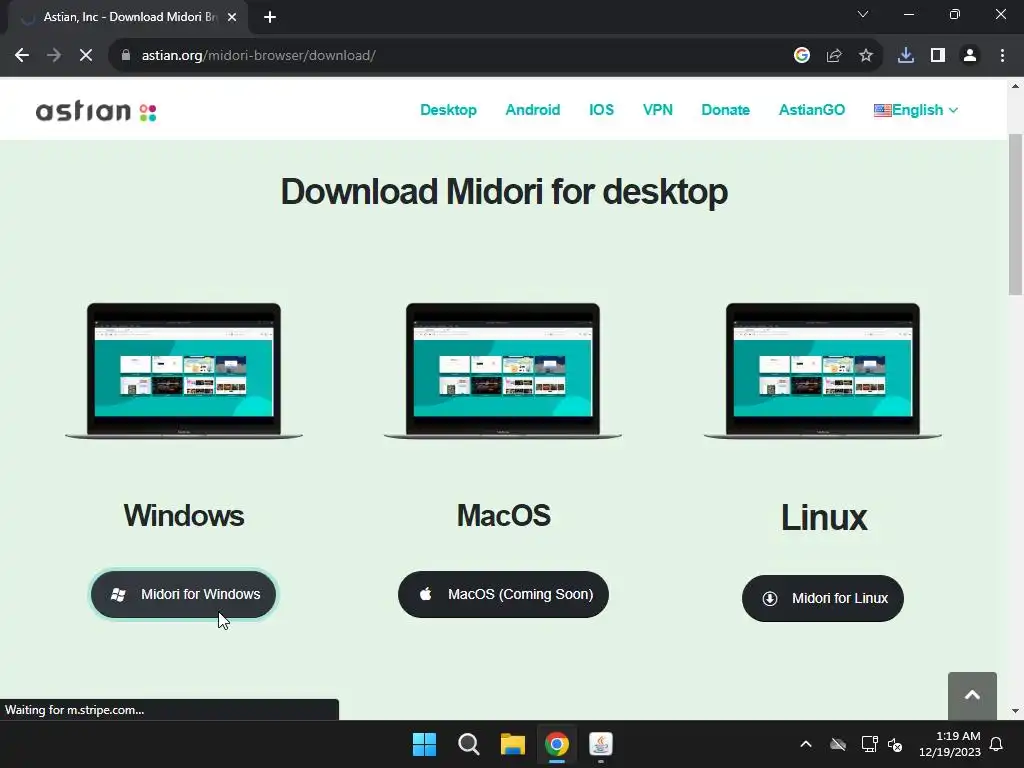Image resolution: width=1024 pixels, height=768 pixels.
Task: Open the Android nav item
Action: 533,110
